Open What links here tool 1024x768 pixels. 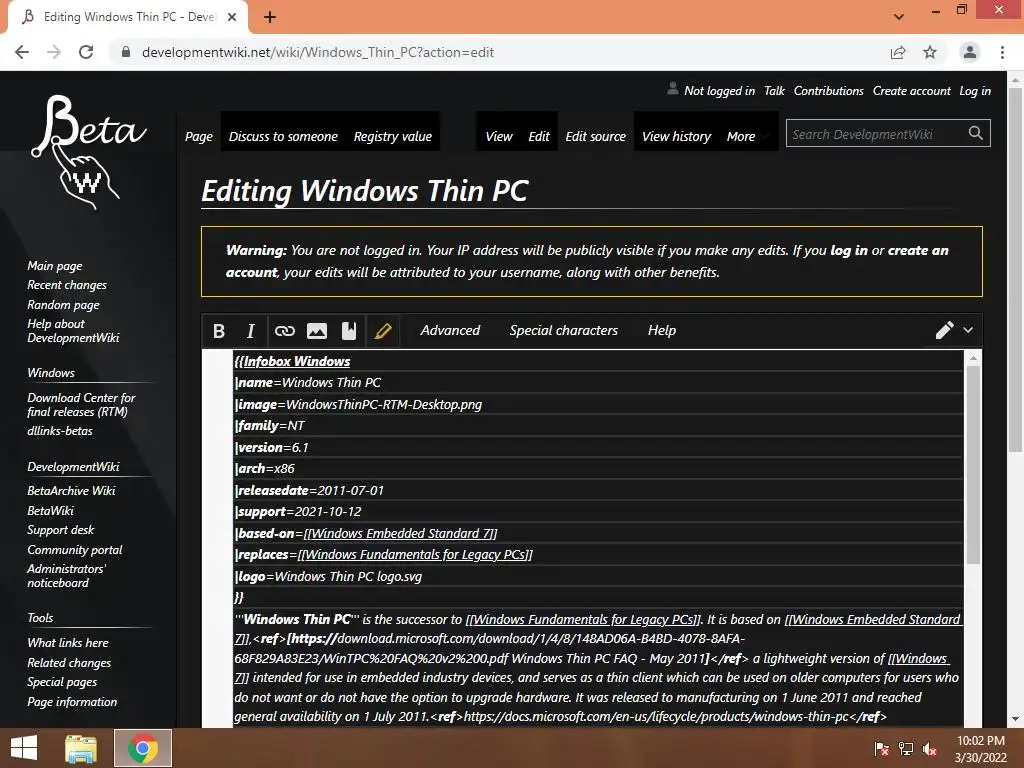point(68,643)
